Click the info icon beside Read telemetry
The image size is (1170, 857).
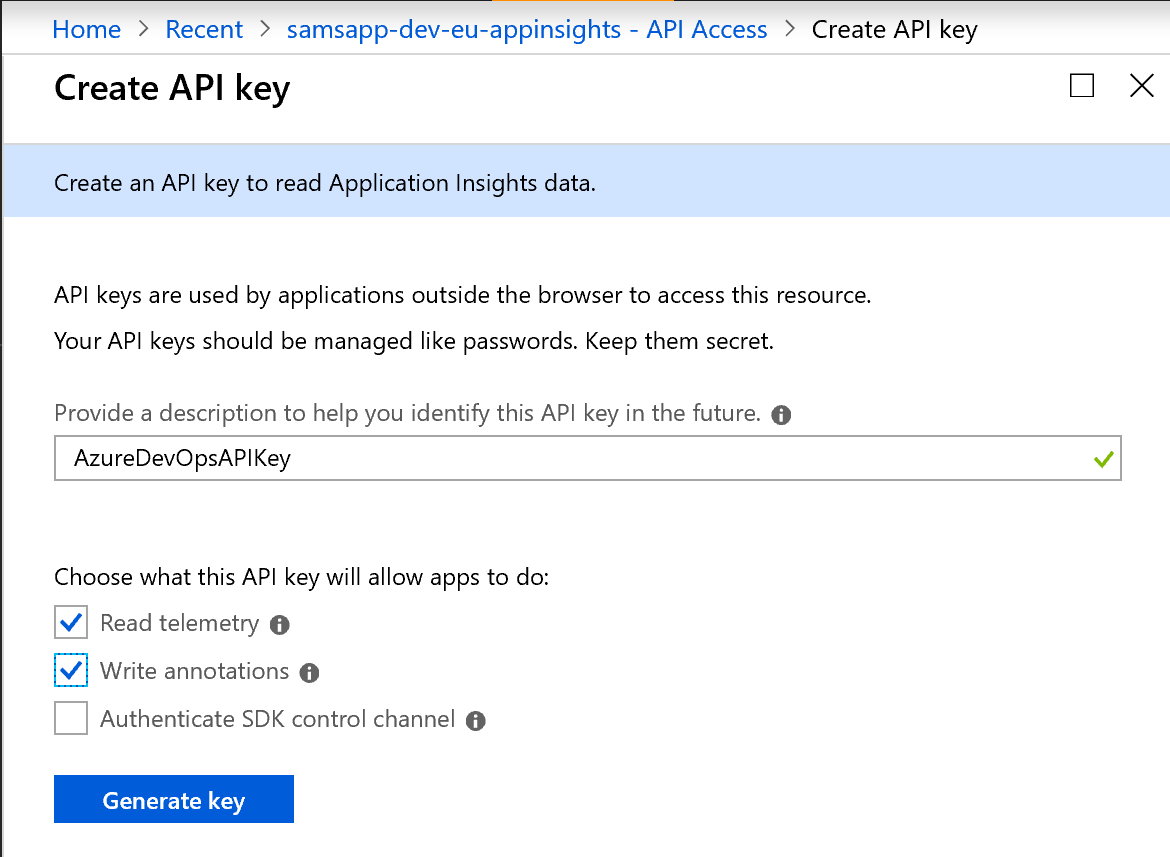click(280, 625)
